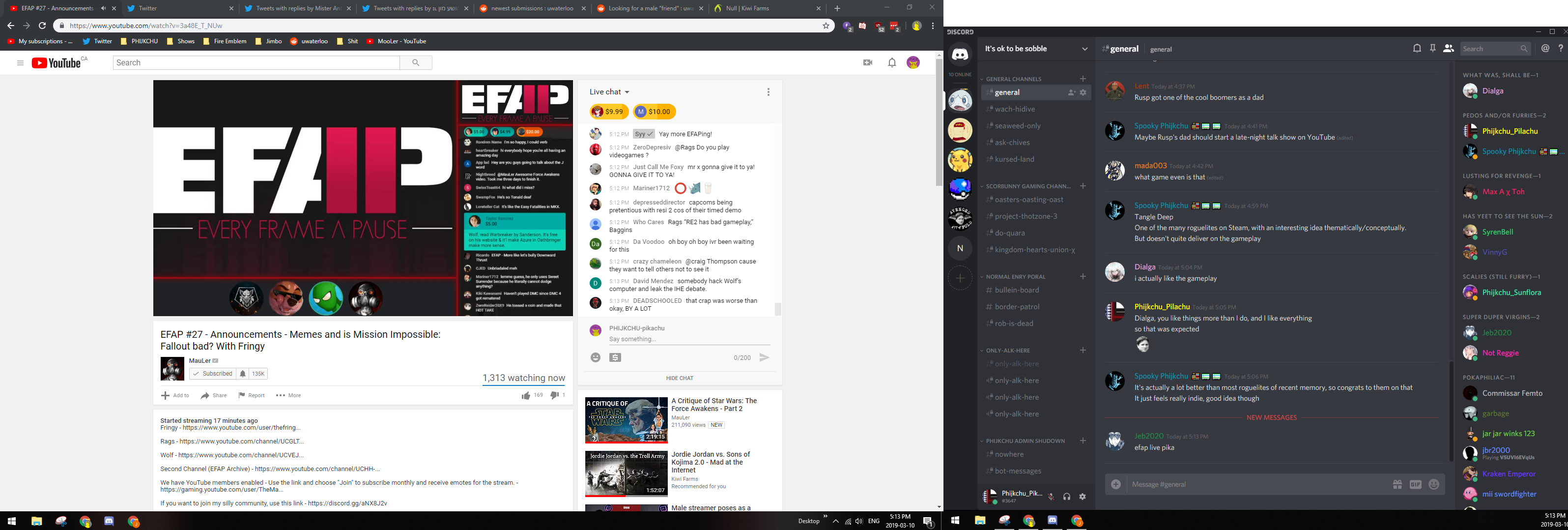Open emoji picker in YouTube live chat

pos(595,357)
